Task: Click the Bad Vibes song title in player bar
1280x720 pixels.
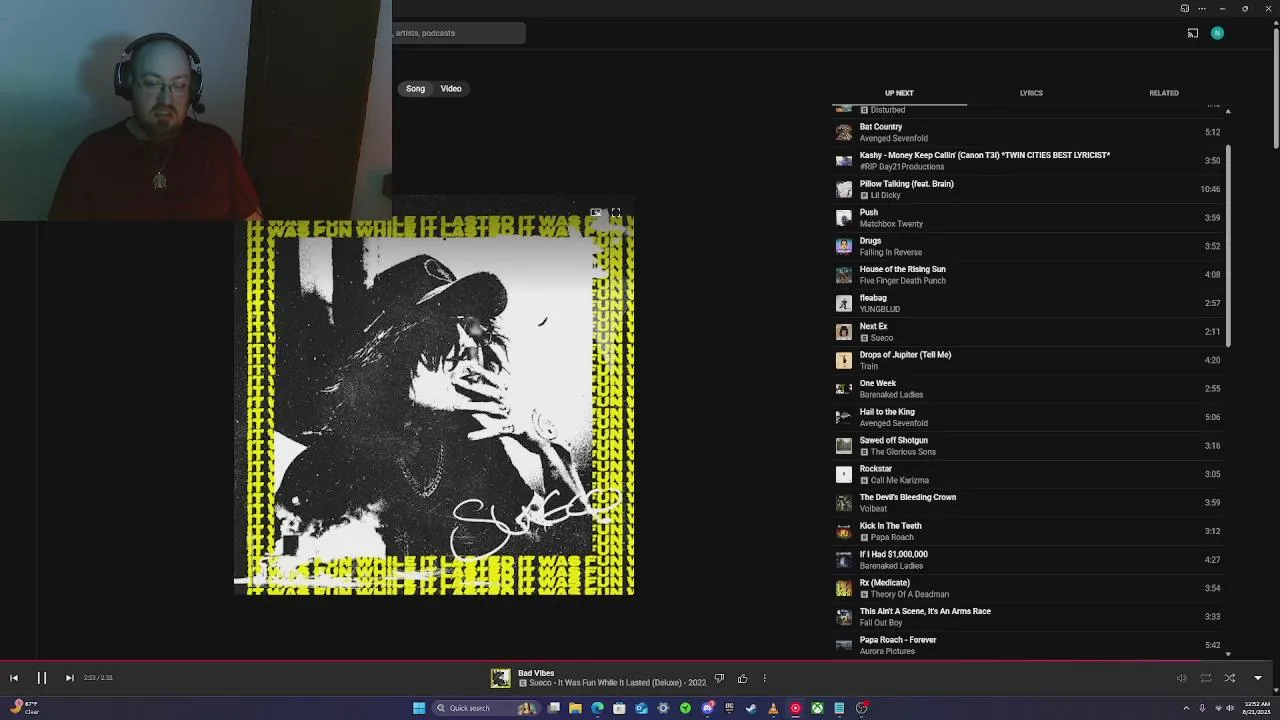Action: (536, 673)
